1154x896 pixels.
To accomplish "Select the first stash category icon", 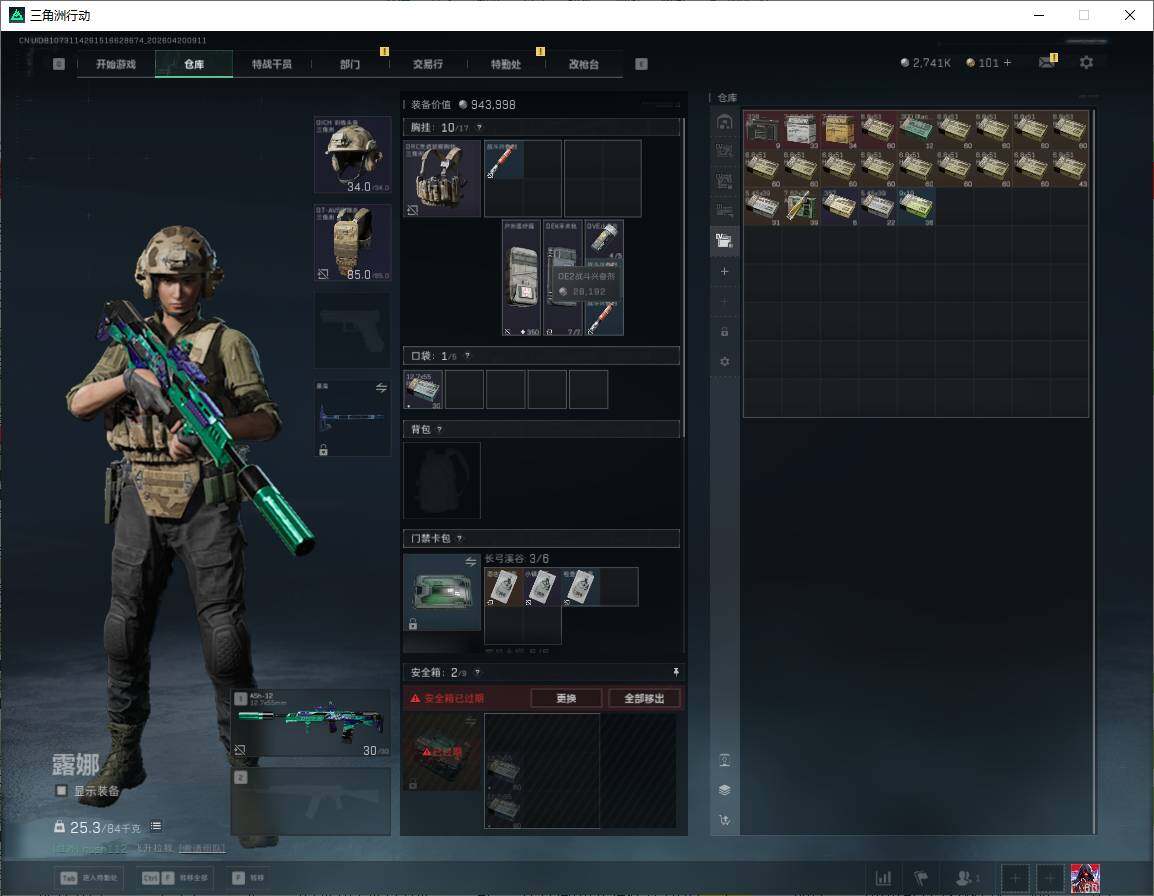I will 724,122.
